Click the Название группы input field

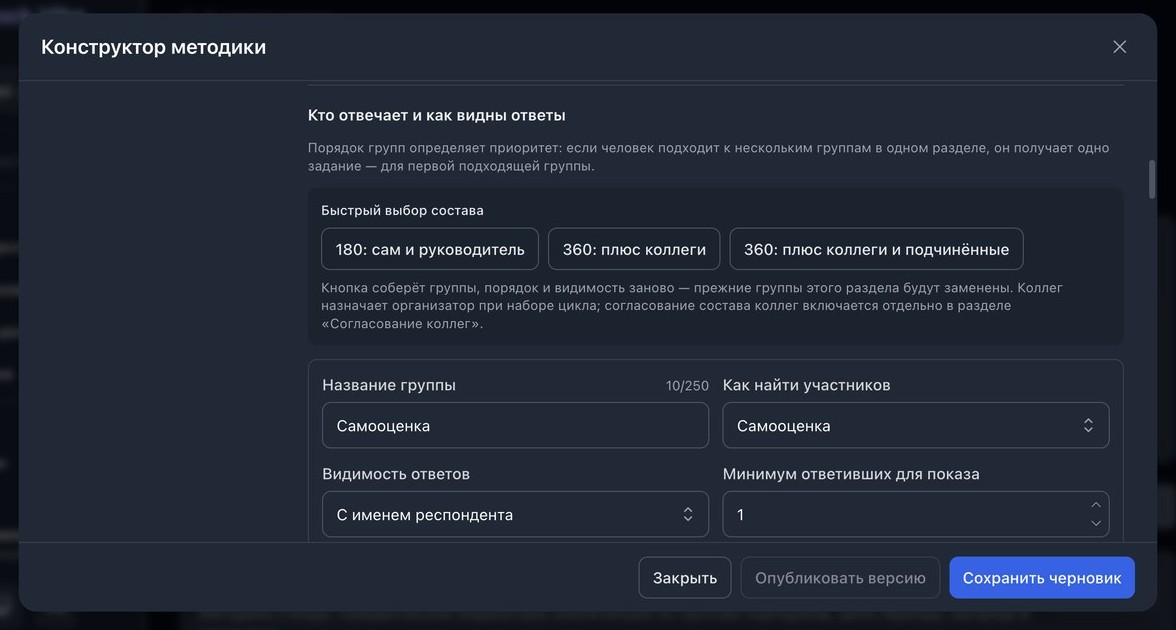(515, 425)
